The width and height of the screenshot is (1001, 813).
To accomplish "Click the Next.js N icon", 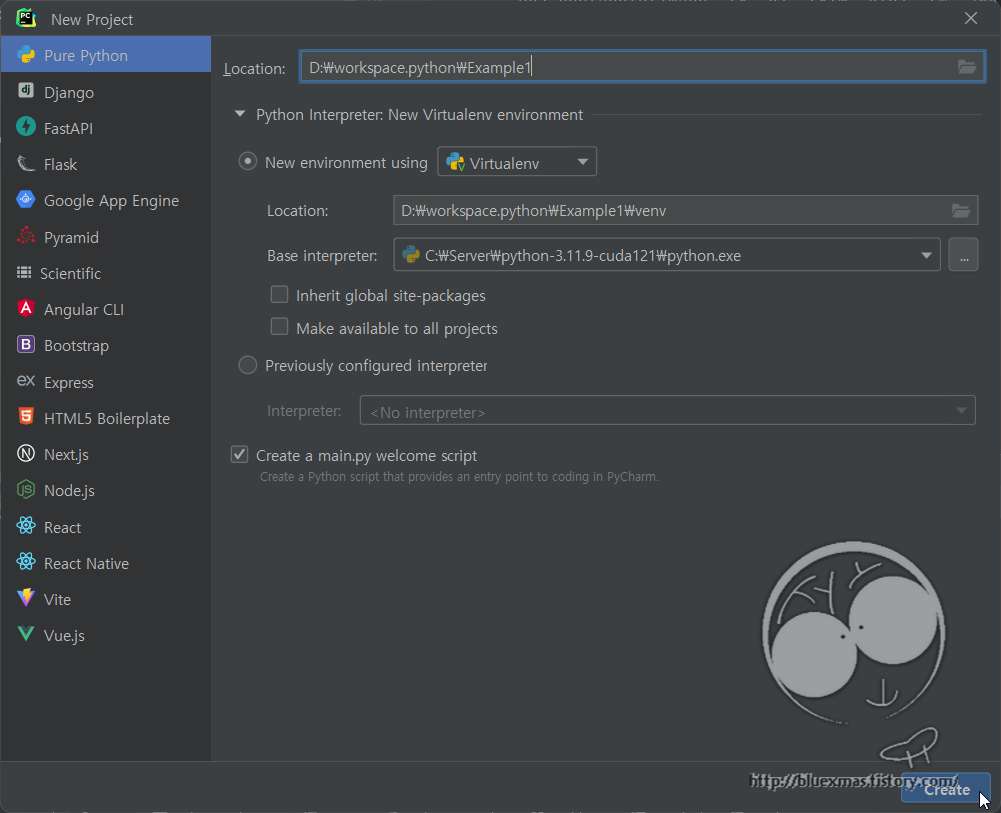I will (x=26, y=454).
